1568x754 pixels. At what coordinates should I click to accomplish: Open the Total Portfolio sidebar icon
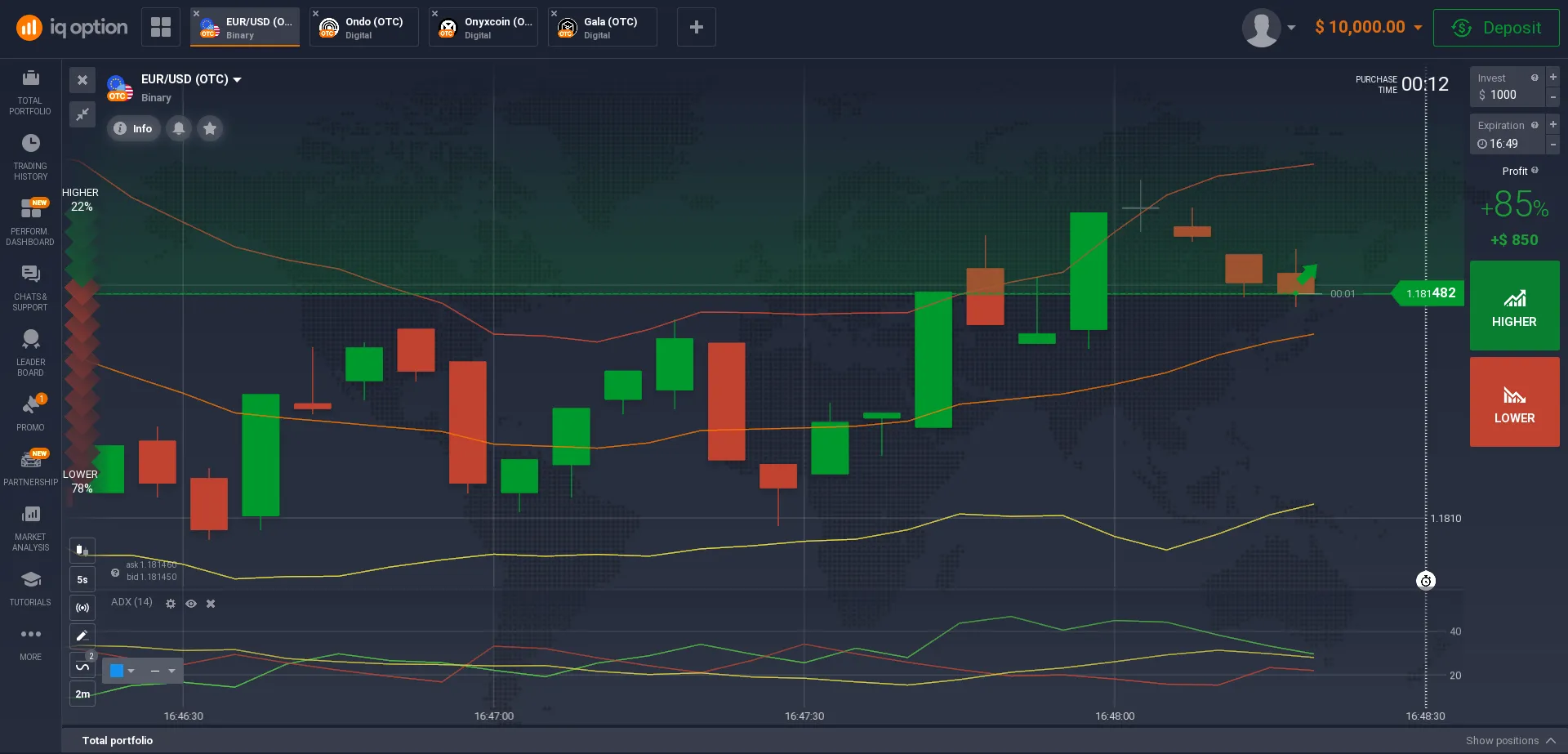click(x=30, y=91)
